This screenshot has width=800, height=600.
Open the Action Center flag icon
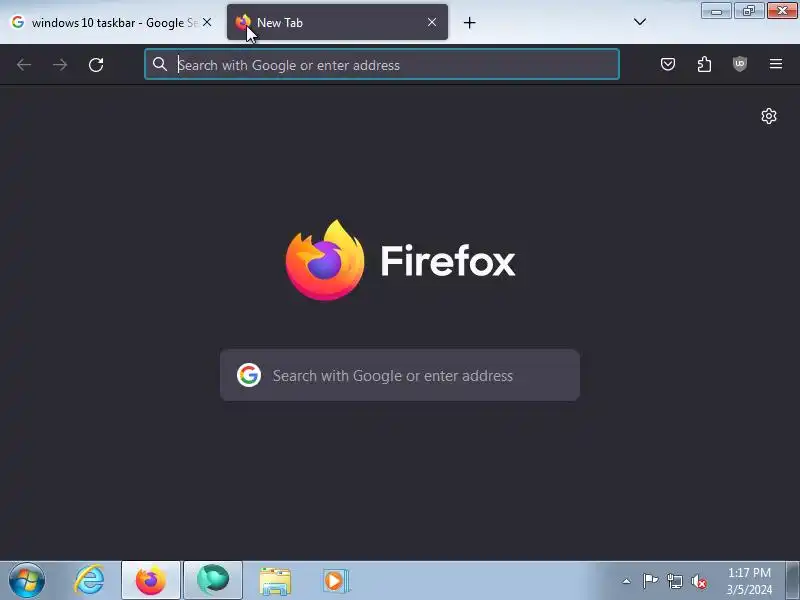coord(650,581)
